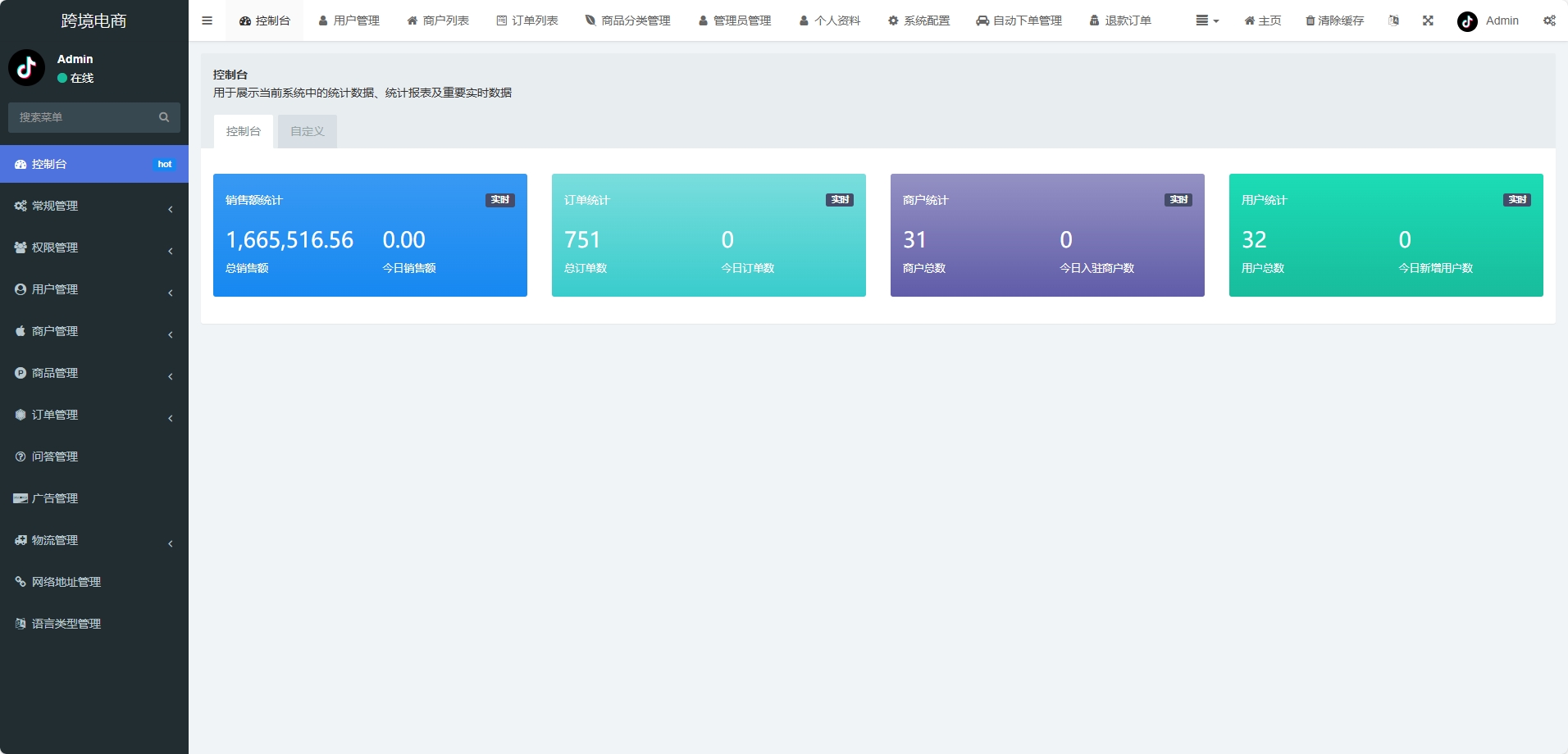Click the gears icon beside 常规管理
Image resolution: width=1568 pixels, height=754 pixels.
[x=21, y=207]
